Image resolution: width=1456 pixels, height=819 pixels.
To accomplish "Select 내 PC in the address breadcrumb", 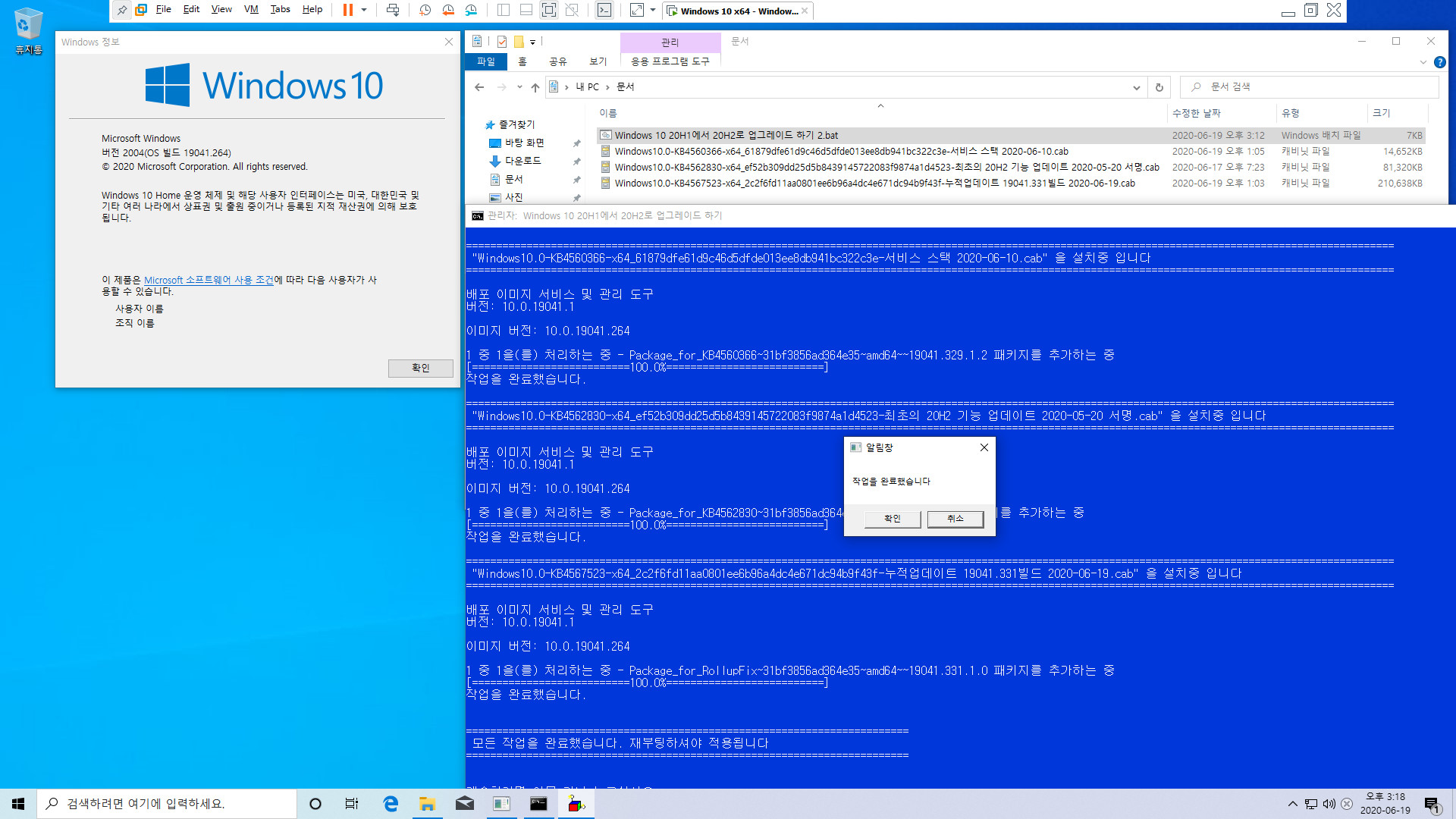I will point(587,87).
